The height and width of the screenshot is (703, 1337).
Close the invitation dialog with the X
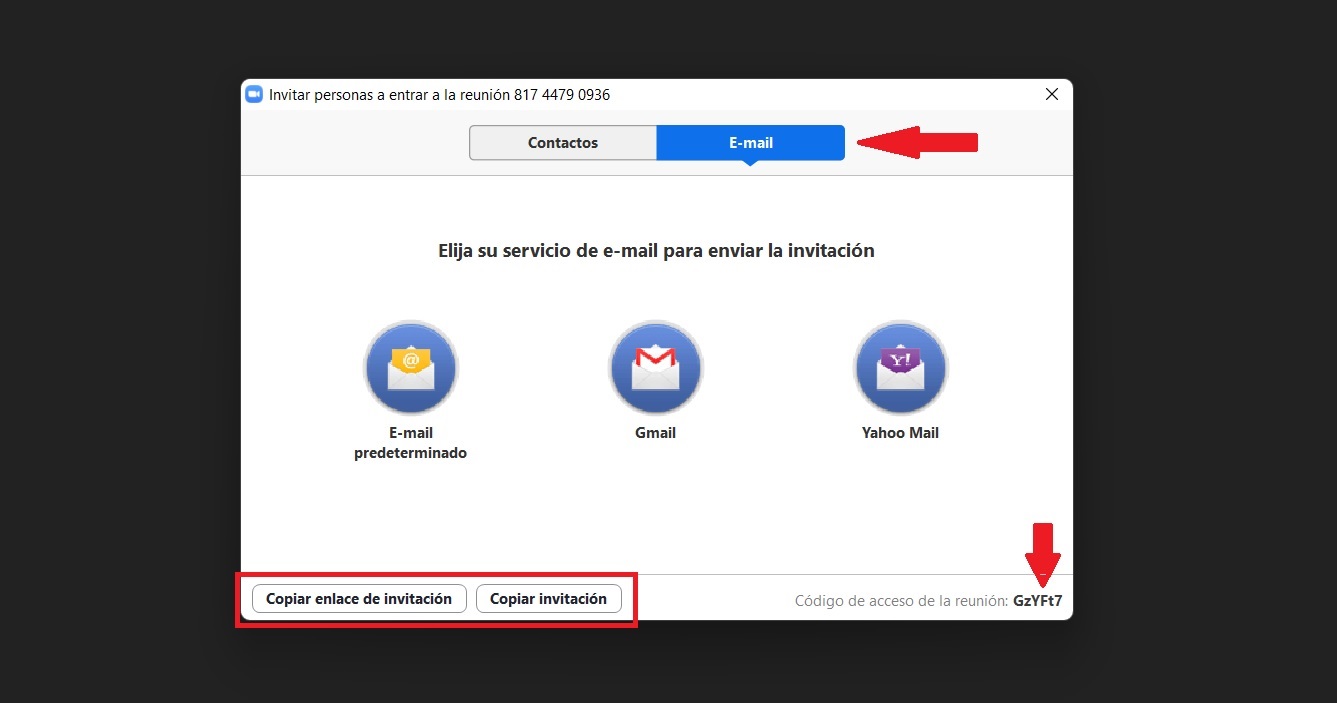click(x=1051, y=94)
